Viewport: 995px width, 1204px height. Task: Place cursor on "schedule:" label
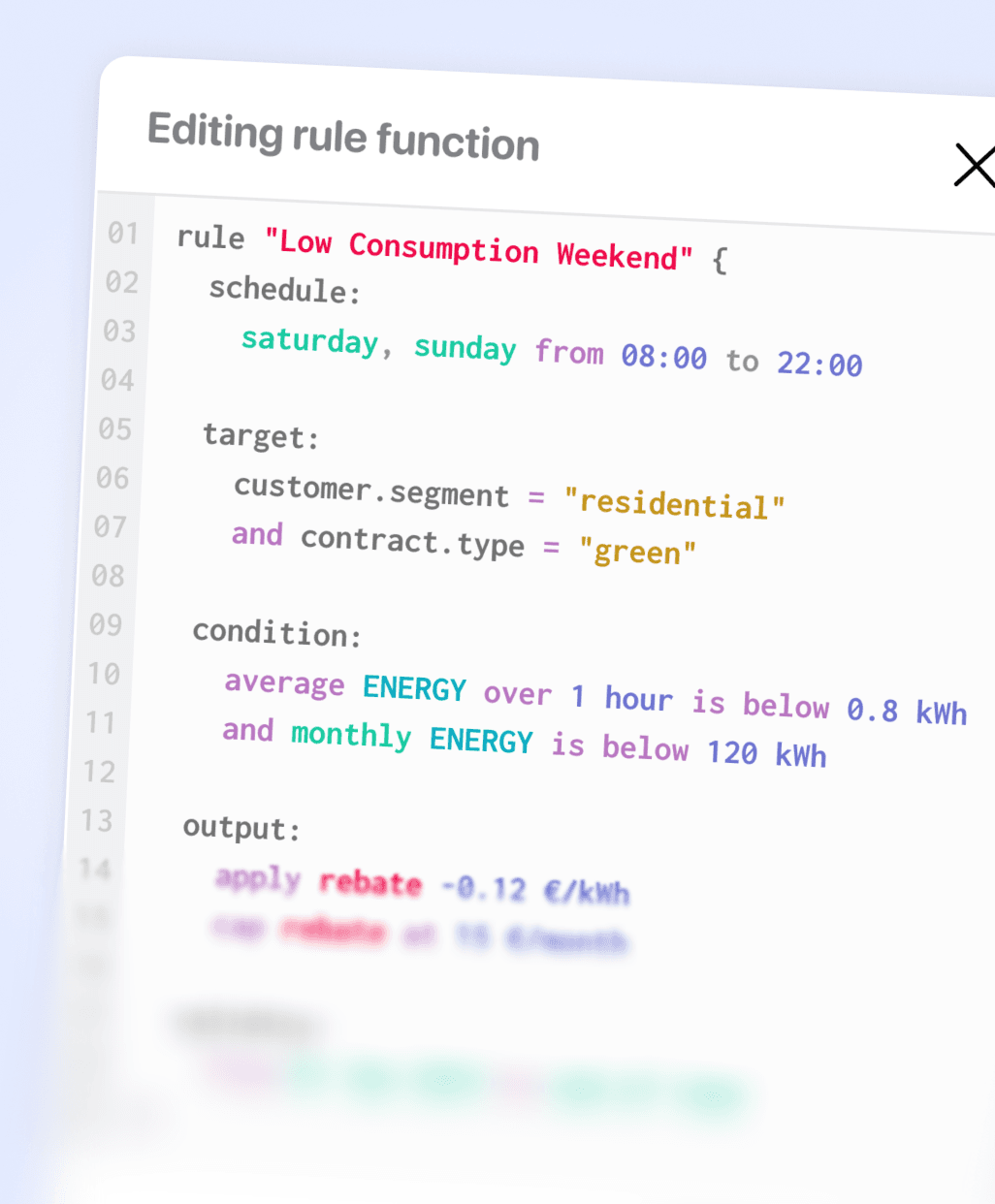[x=285, y=290]
